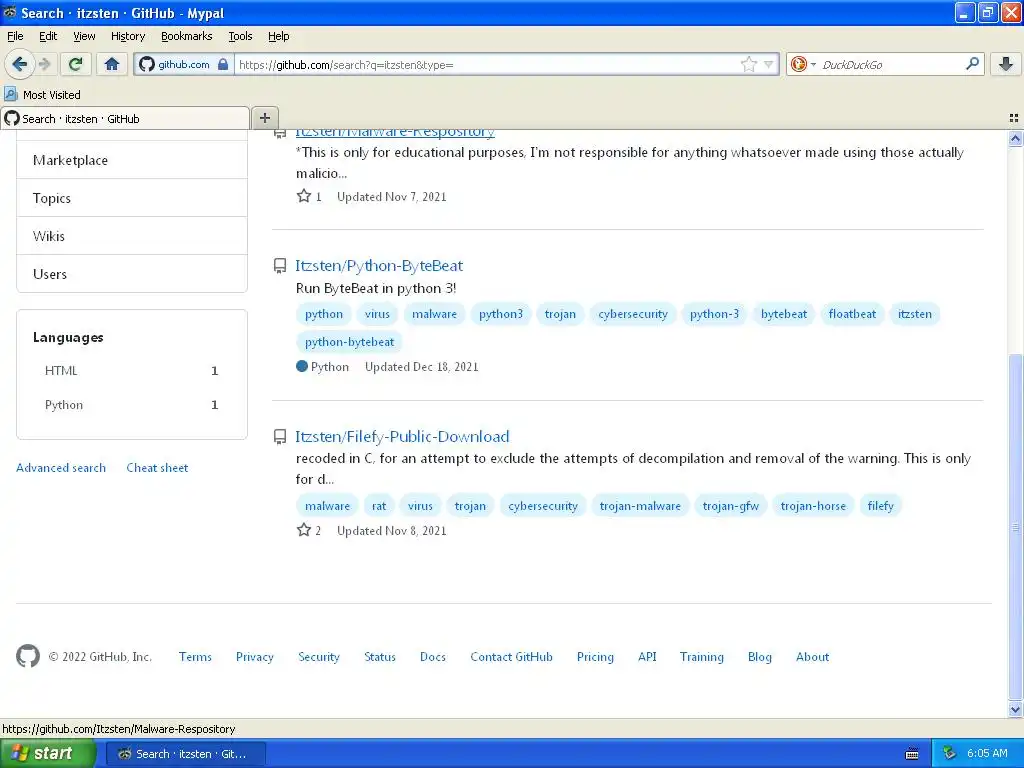Click the Python language color dot
Viewport: 1024px width, 768px height.
coord(302,366)
